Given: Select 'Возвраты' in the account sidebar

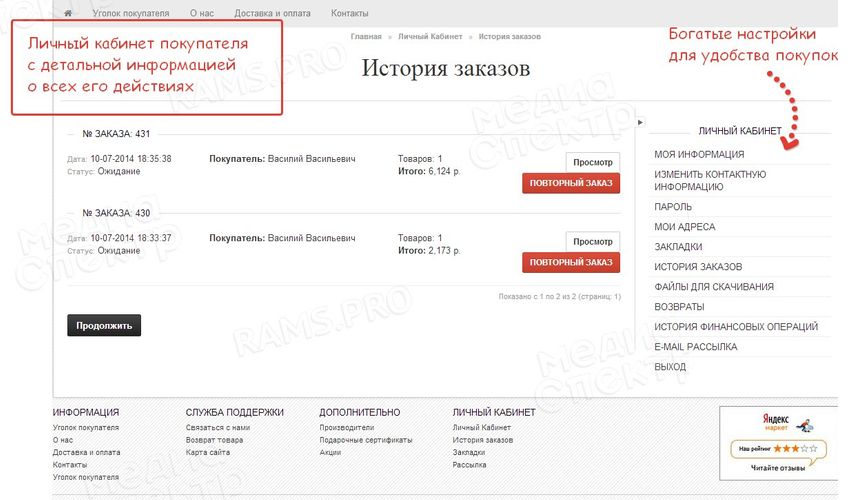Looking at the screenshot, I should tap(679, 307).
